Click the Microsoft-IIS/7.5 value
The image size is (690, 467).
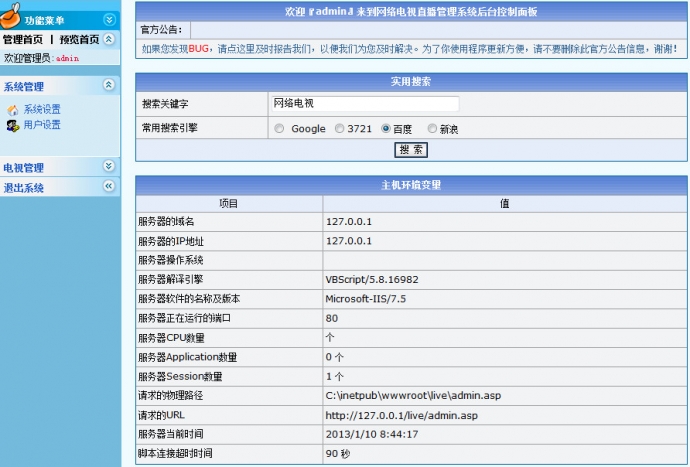(366, 299)
